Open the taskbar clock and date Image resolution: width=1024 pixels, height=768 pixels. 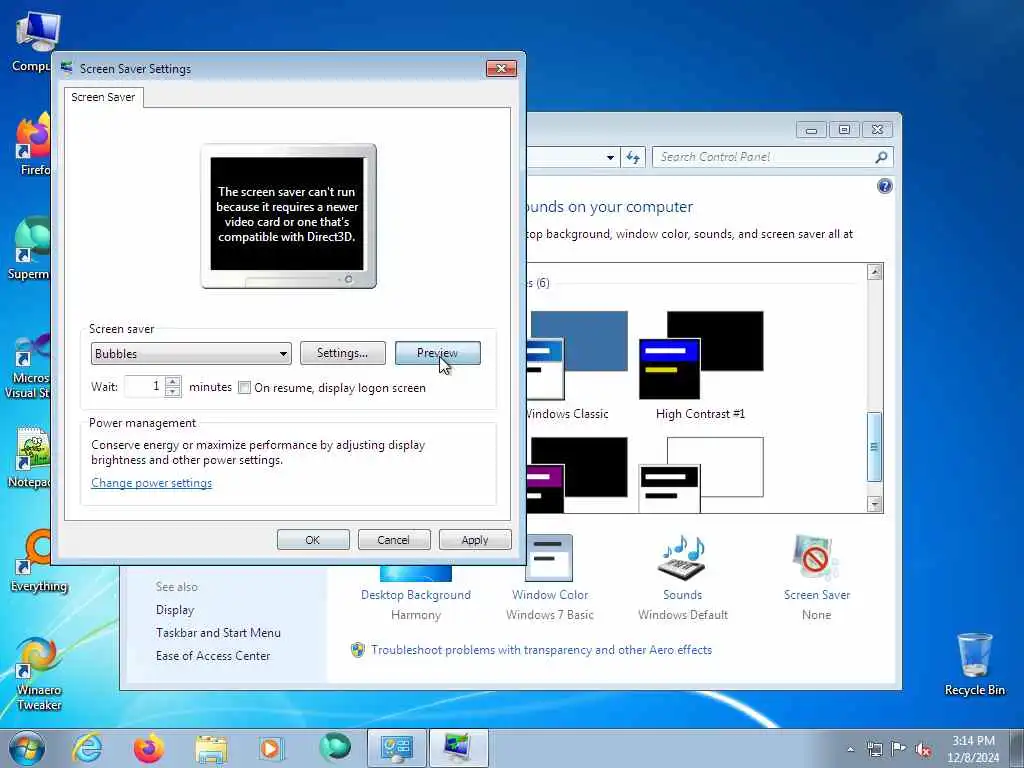tap(973, 749)
